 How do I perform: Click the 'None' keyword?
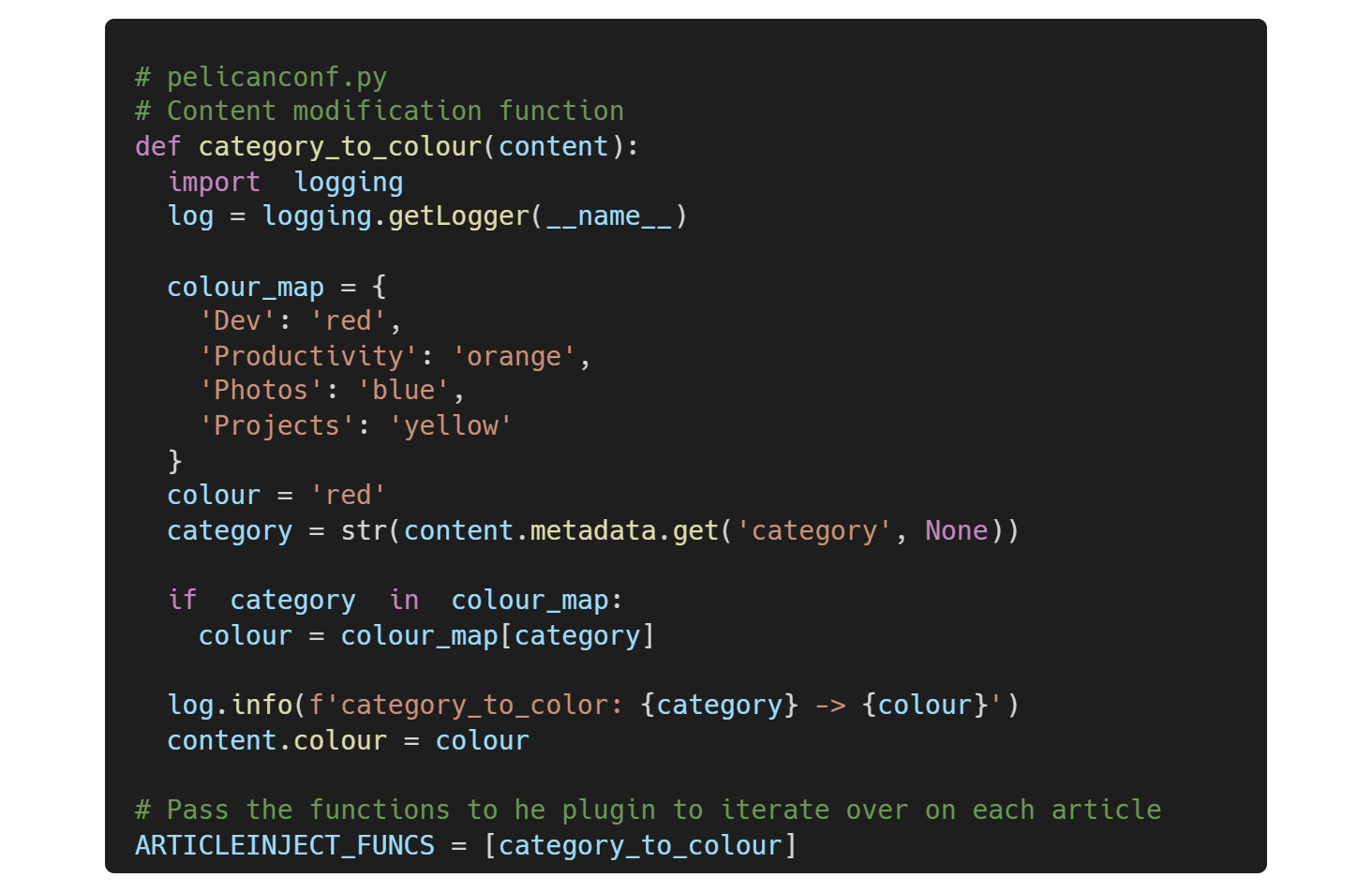(x=956, y=531)
